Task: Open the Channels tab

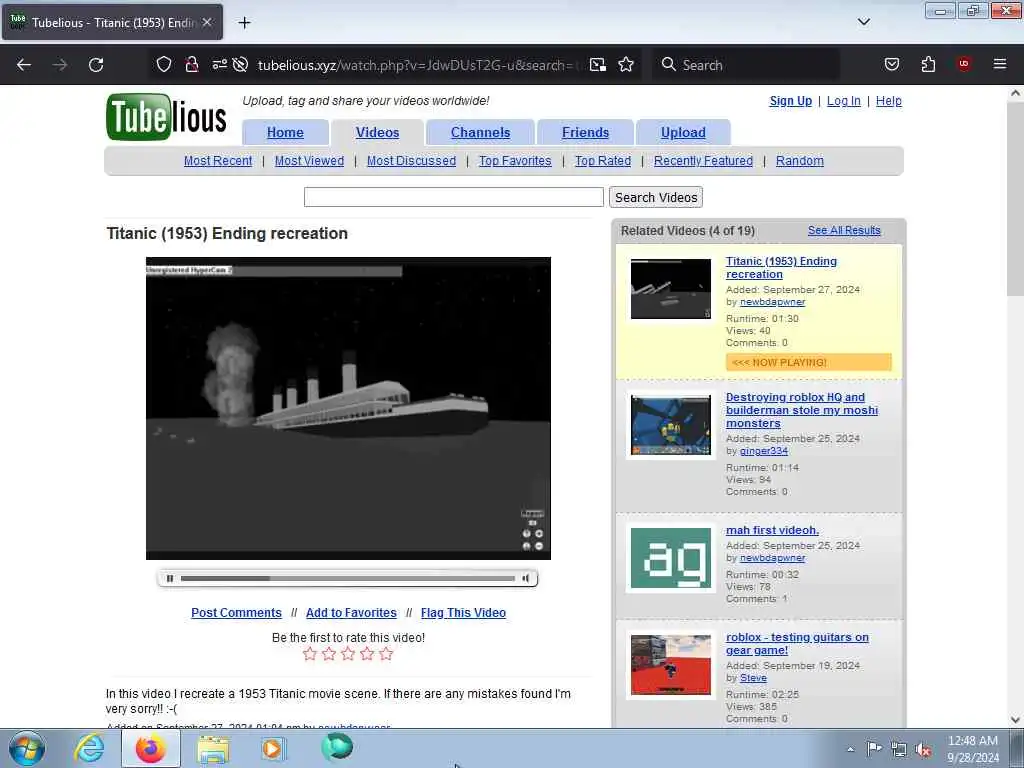Action: click(x=481, y=133)
